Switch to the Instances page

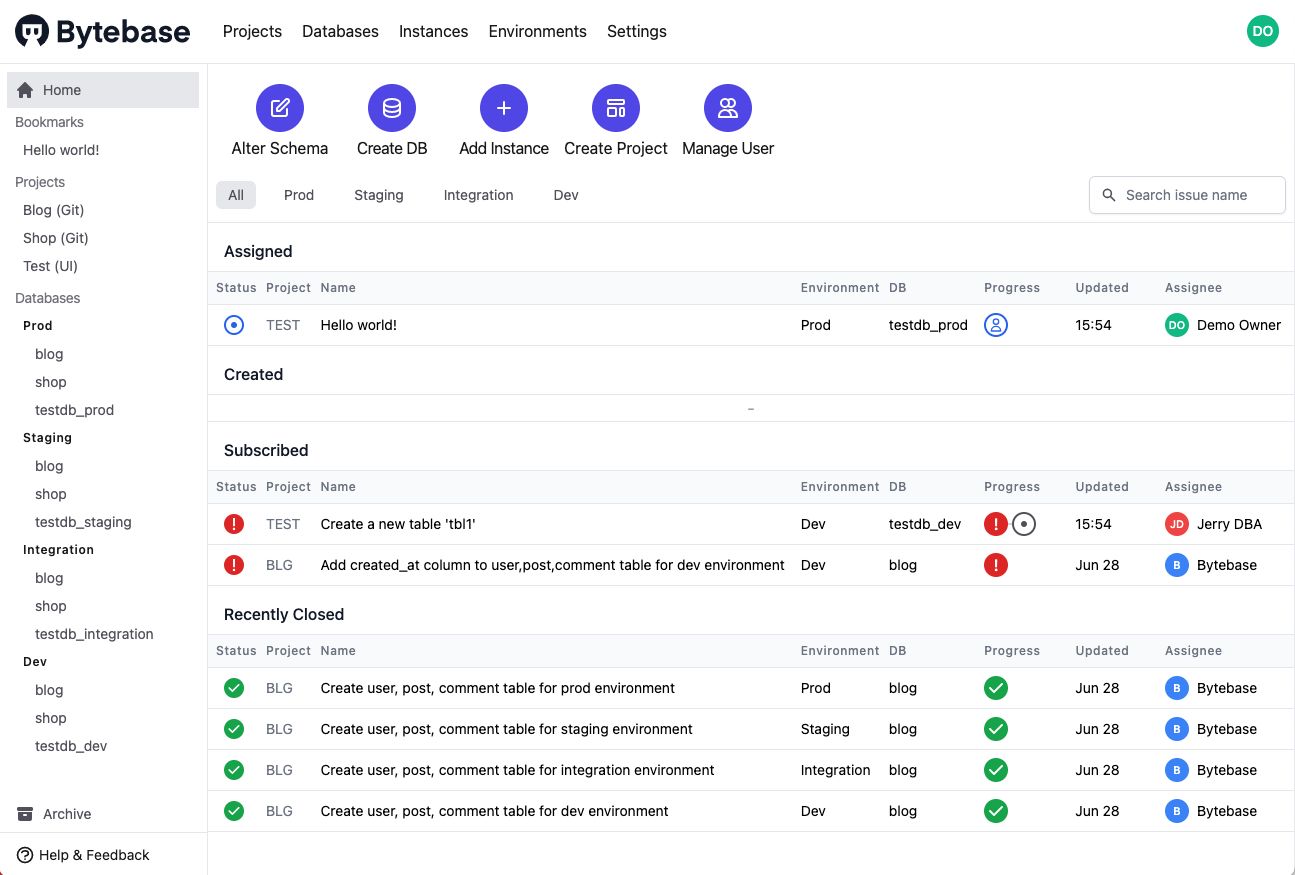pyautogui.click(x=433, y=31)
